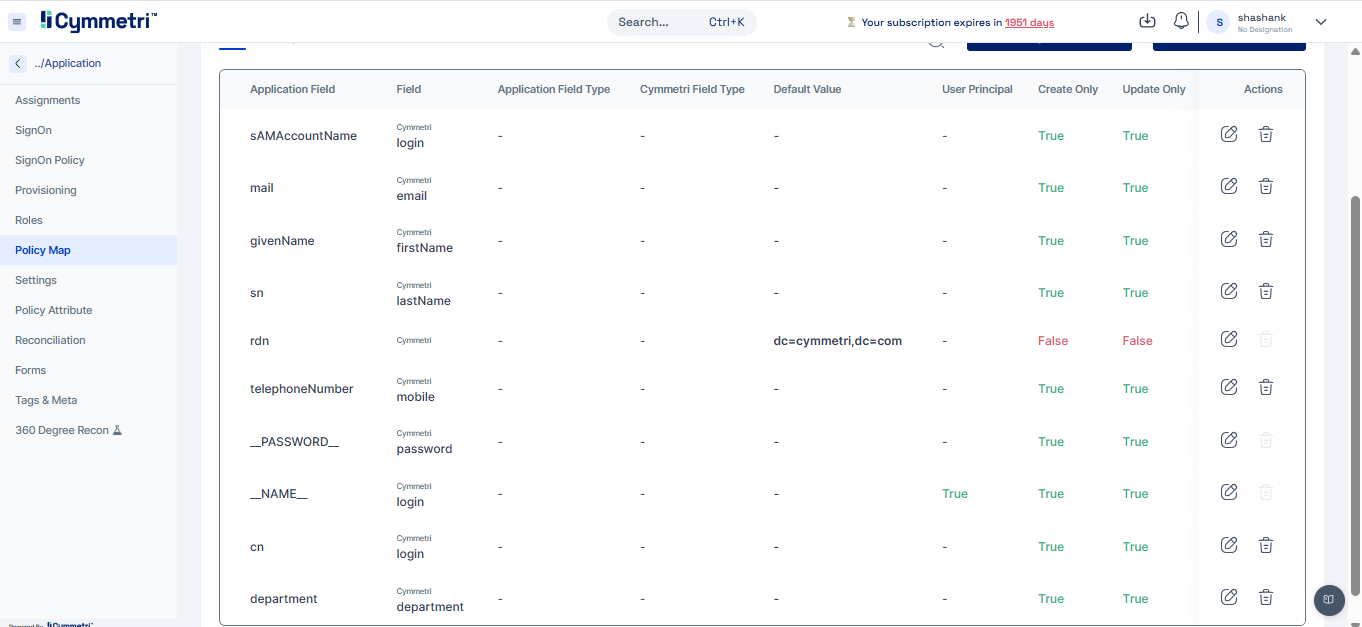1362x627 pixels.
Task: Click the Cymmetri logo
Action: (x=98, y=21)
